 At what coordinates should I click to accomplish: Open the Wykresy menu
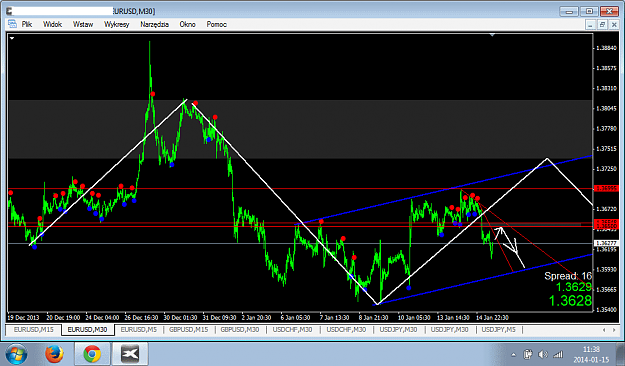116,24
